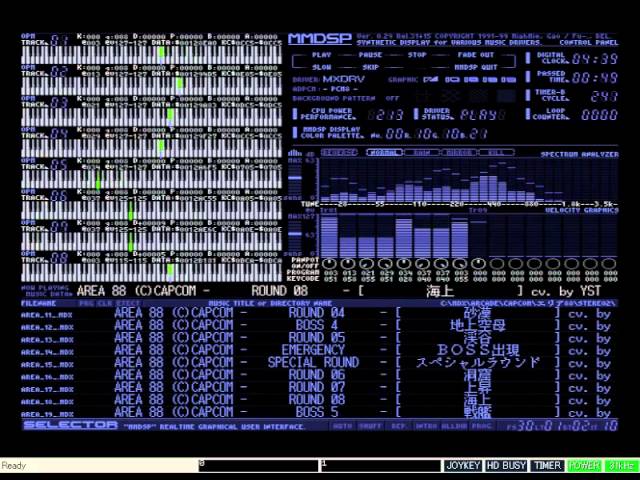The height and width of the screenshot is (480, 640).
Task: Toggle pan pot knob above program 029
Action: point(386,264)
